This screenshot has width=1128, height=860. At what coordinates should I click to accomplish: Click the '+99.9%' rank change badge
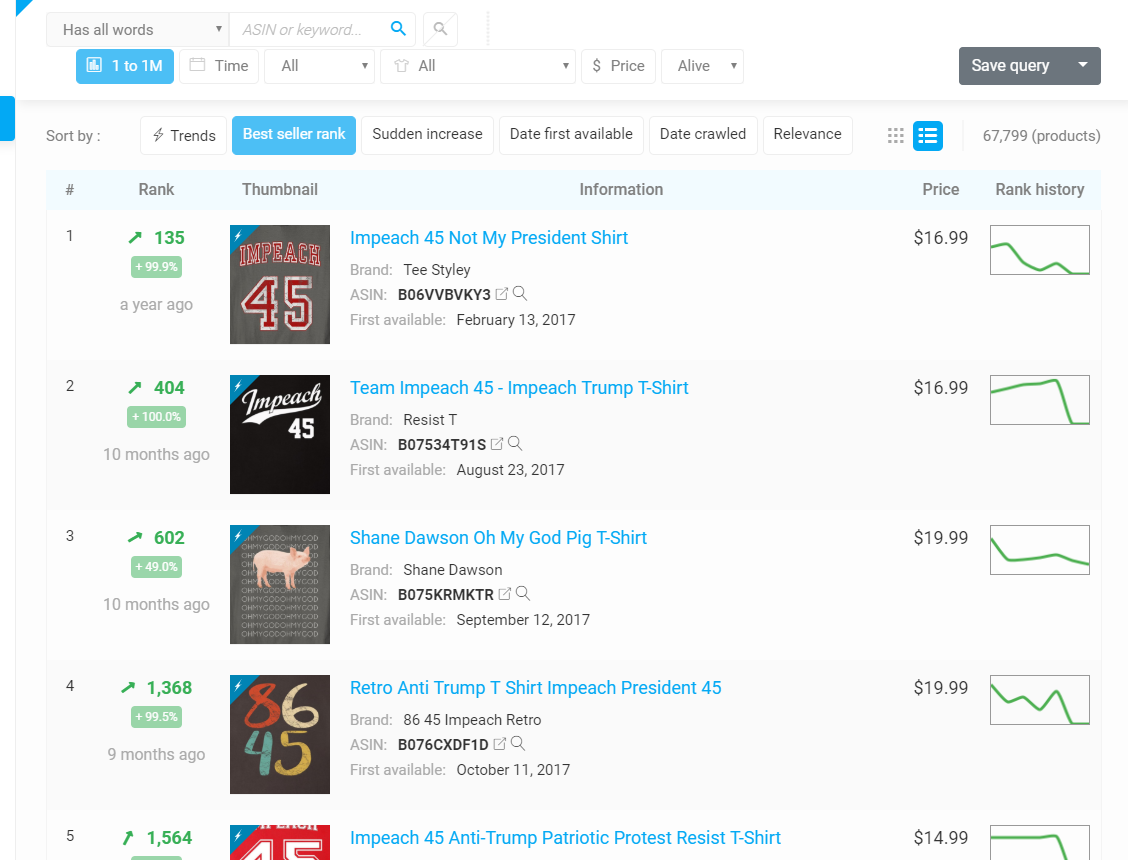[x=156, y=267]
